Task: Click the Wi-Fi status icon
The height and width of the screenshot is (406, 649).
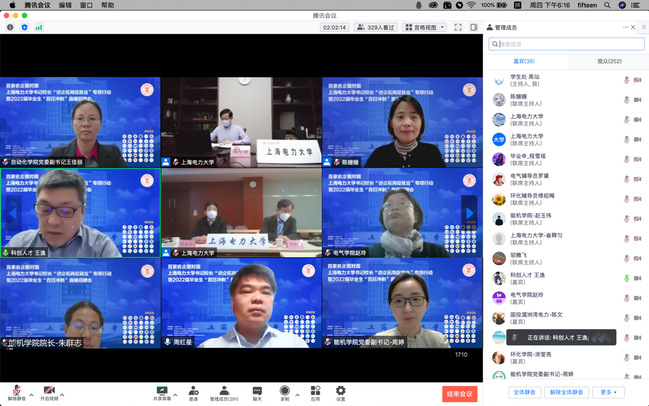Action: tap(471, 5)
